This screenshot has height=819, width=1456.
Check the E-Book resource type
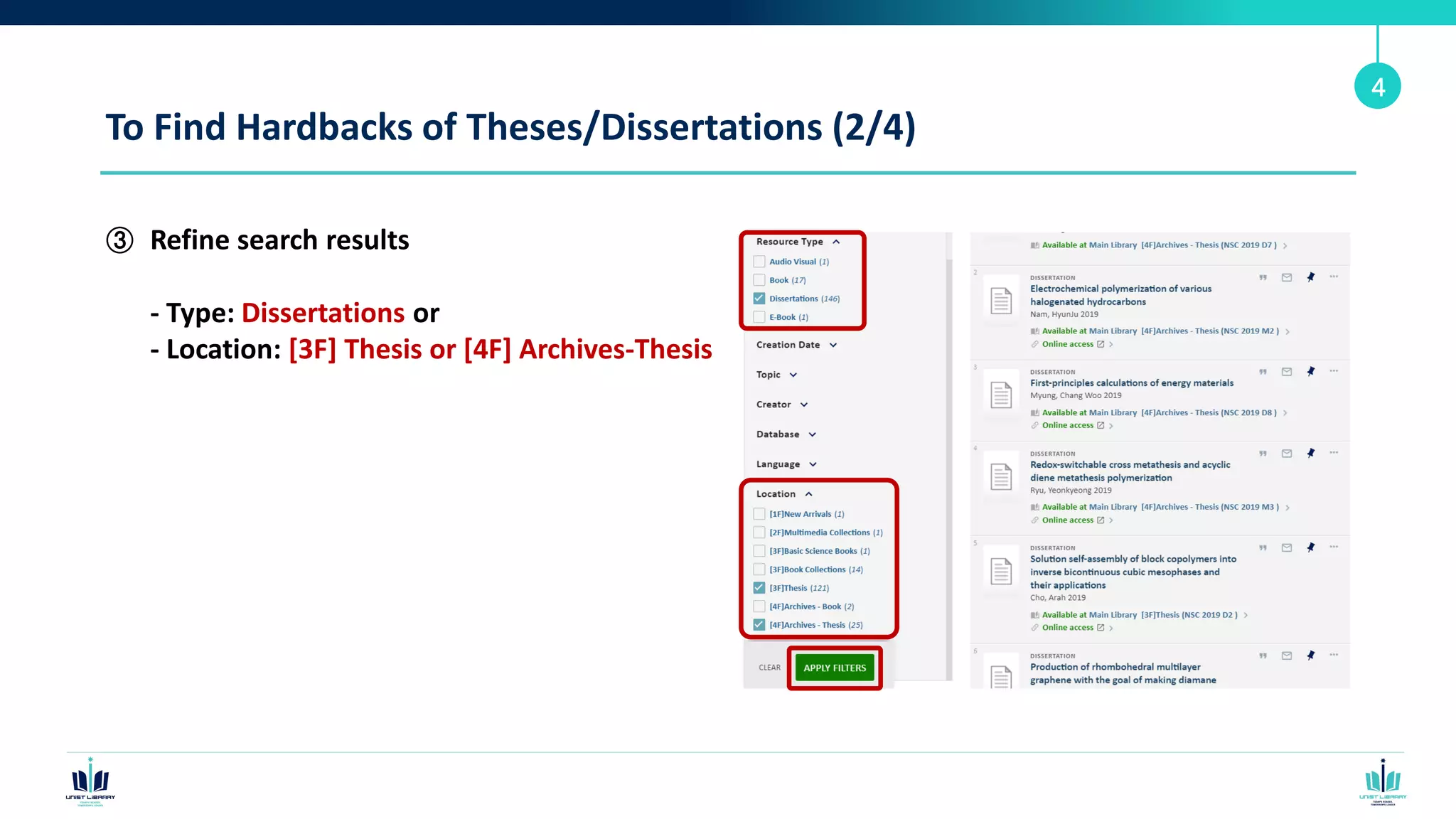759,317
